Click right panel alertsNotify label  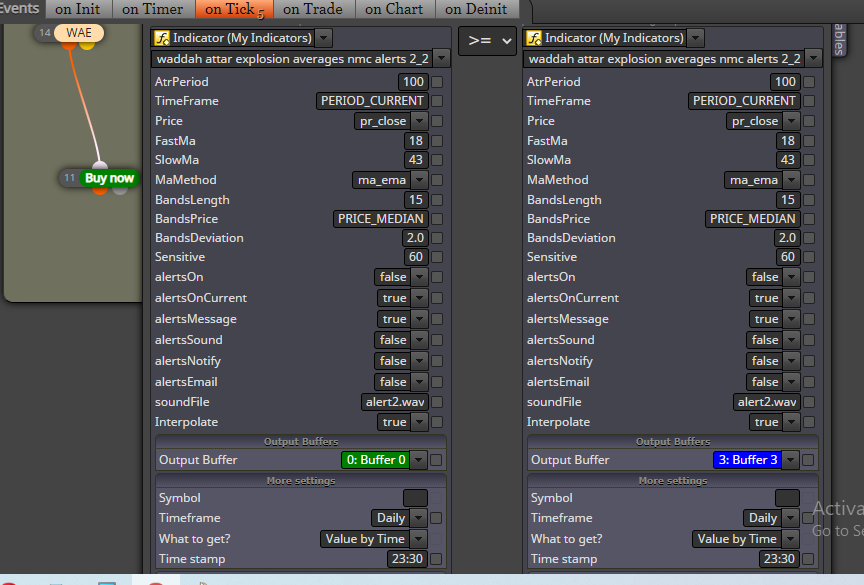coord(560,361)
